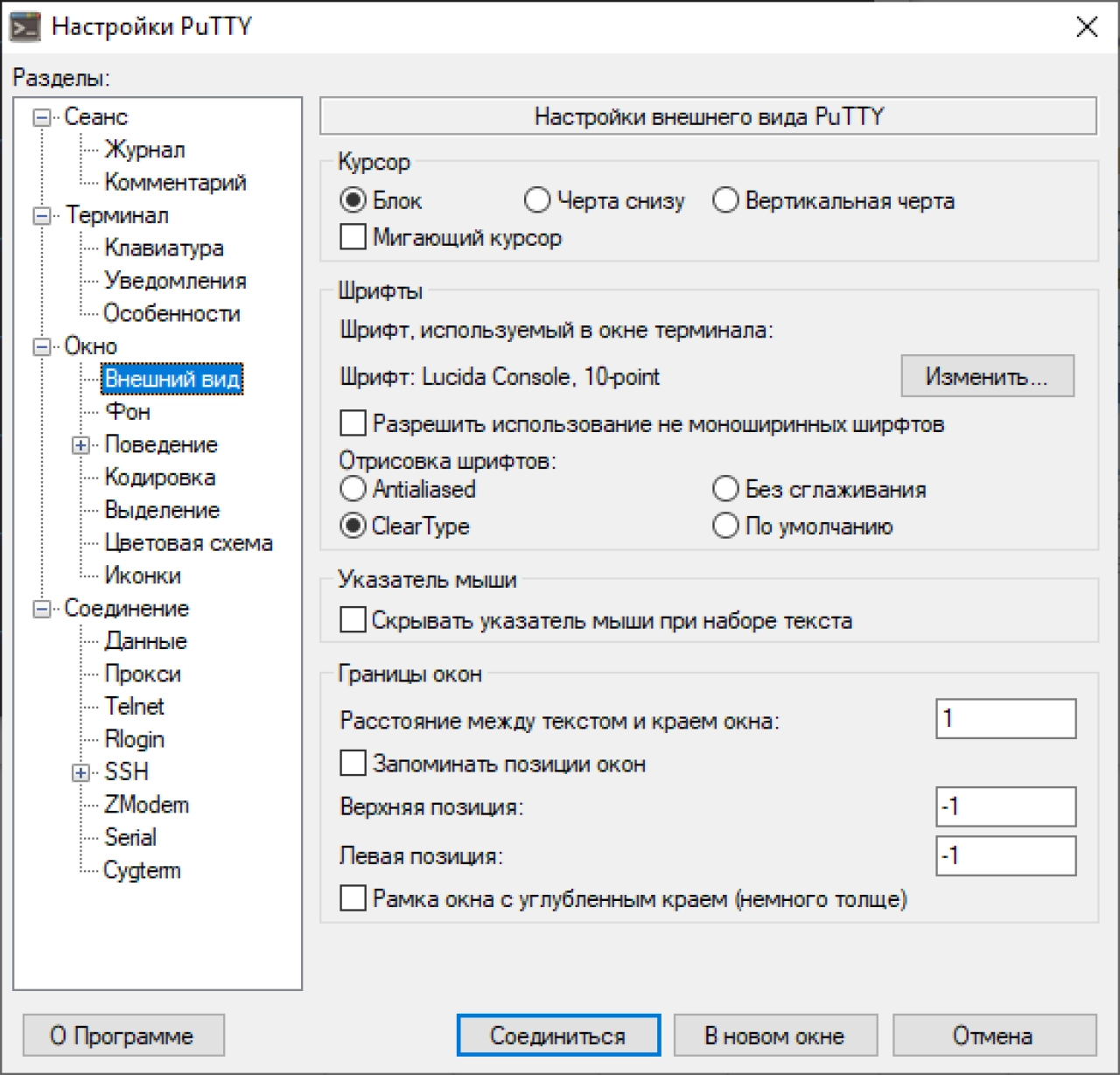Go to the Клавиатура settings
This screenshot has height=1075, width=1120.
[x=164, y=248]
